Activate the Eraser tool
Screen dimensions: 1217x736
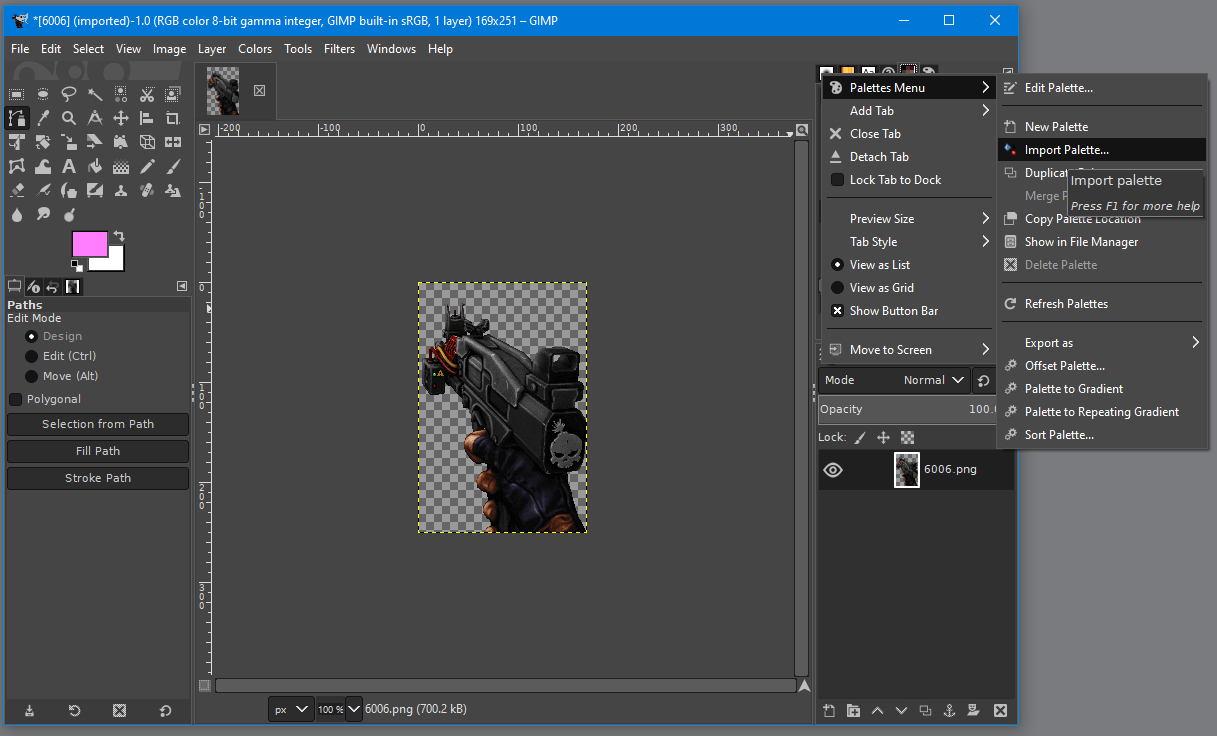coord(17,190)
